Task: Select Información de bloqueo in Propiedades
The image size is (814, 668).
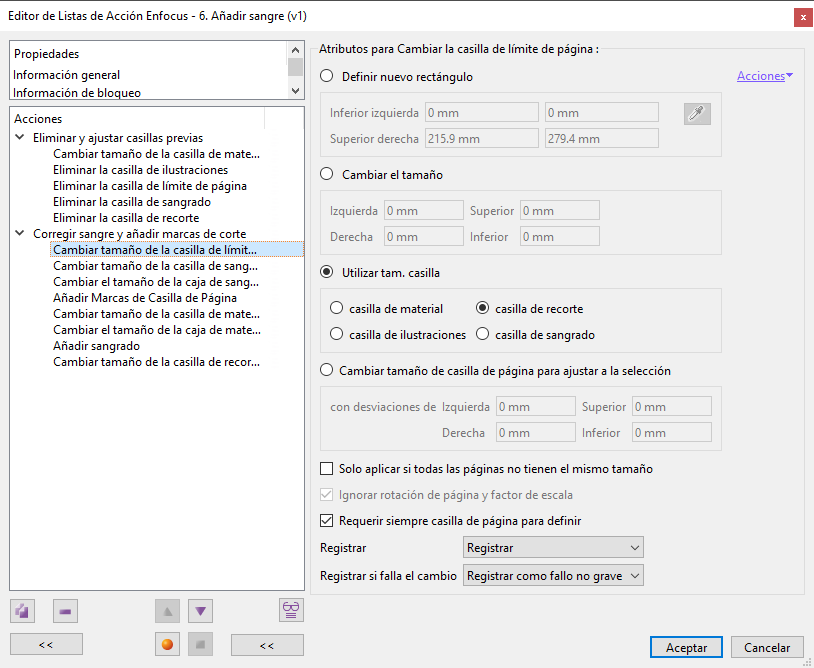Action: tap(77, 92)
